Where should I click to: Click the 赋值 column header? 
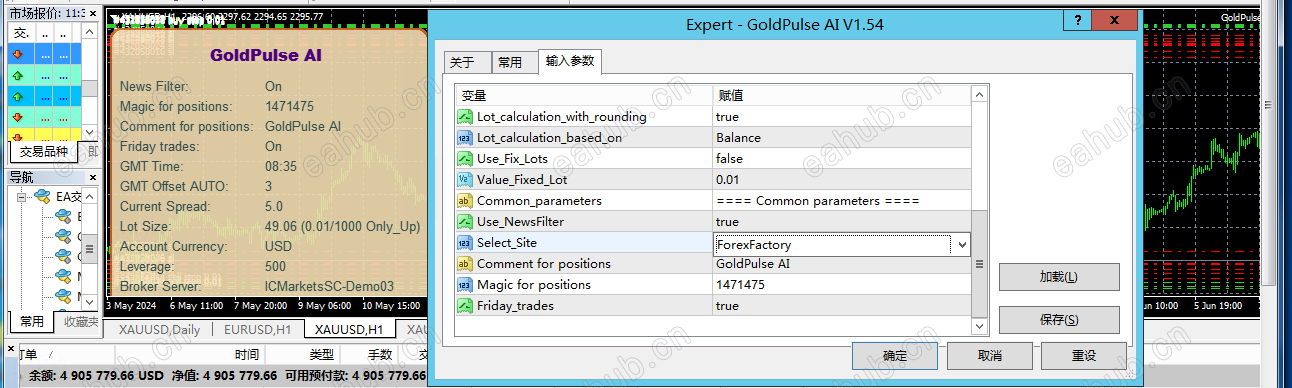click(842, 96)
